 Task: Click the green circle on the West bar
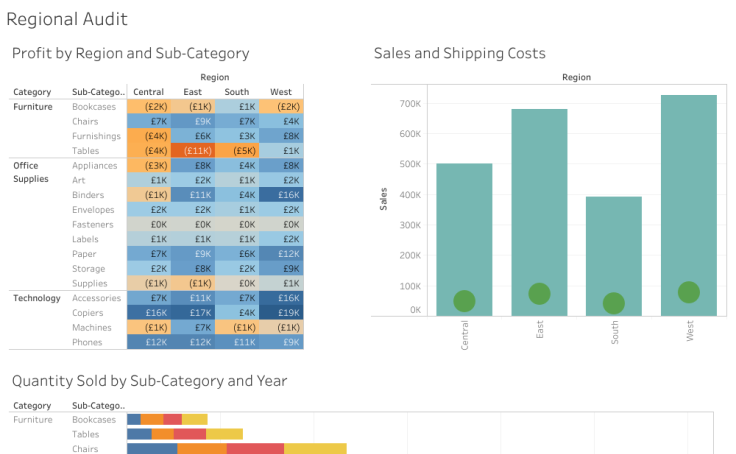pos(688,292)
